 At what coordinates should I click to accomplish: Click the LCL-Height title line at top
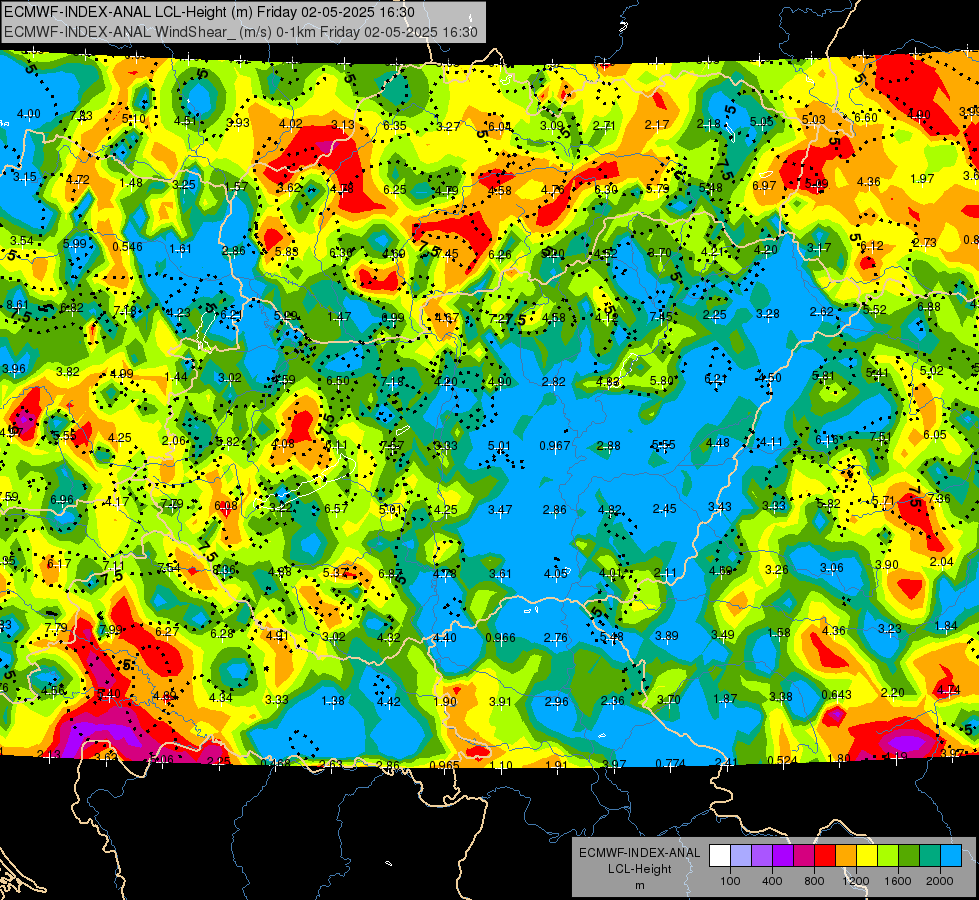coord(209,12)
